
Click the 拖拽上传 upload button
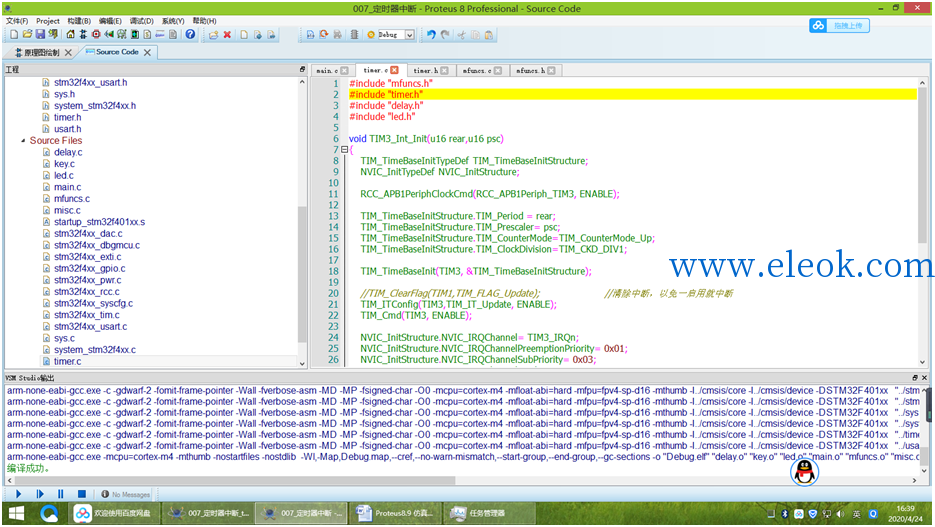click(x=839, y=26)
